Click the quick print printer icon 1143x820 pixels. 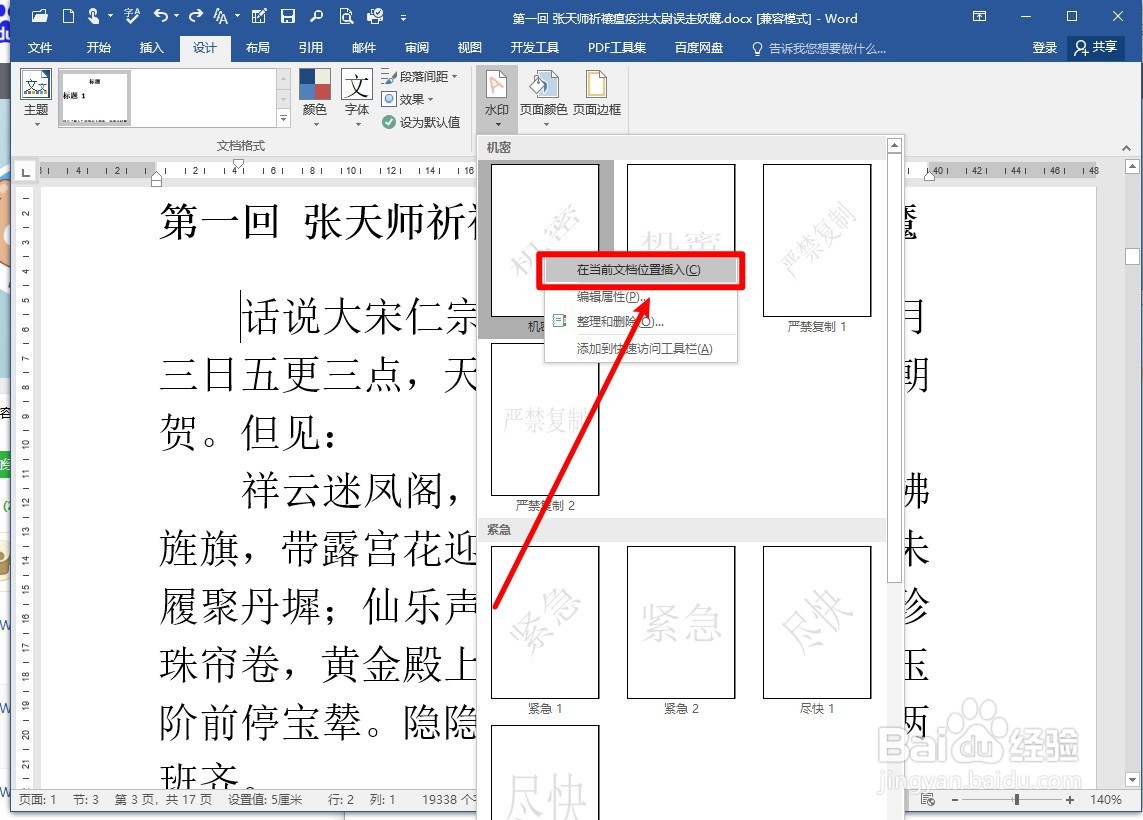point(375,15)
